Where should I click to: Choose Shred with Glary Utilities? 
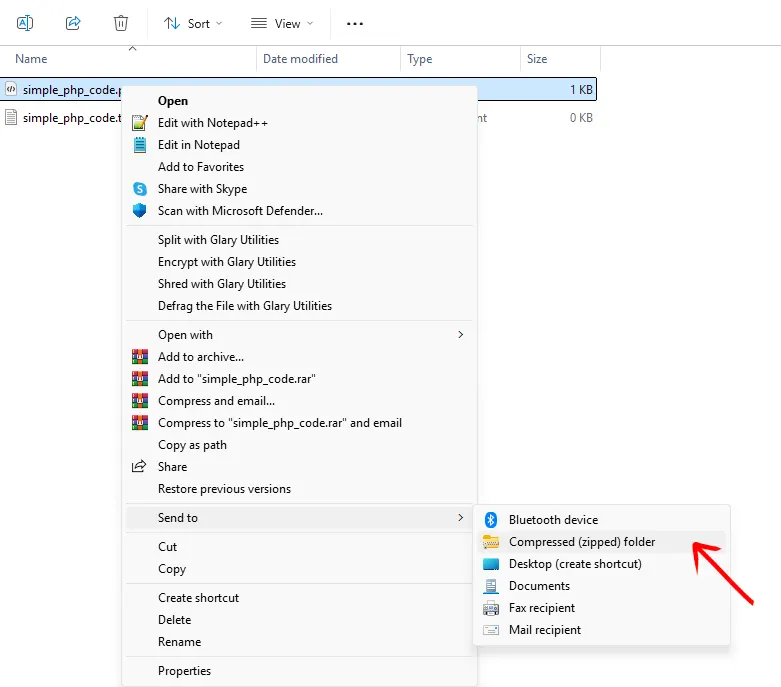pyautogui.click(x=221, y=284)
